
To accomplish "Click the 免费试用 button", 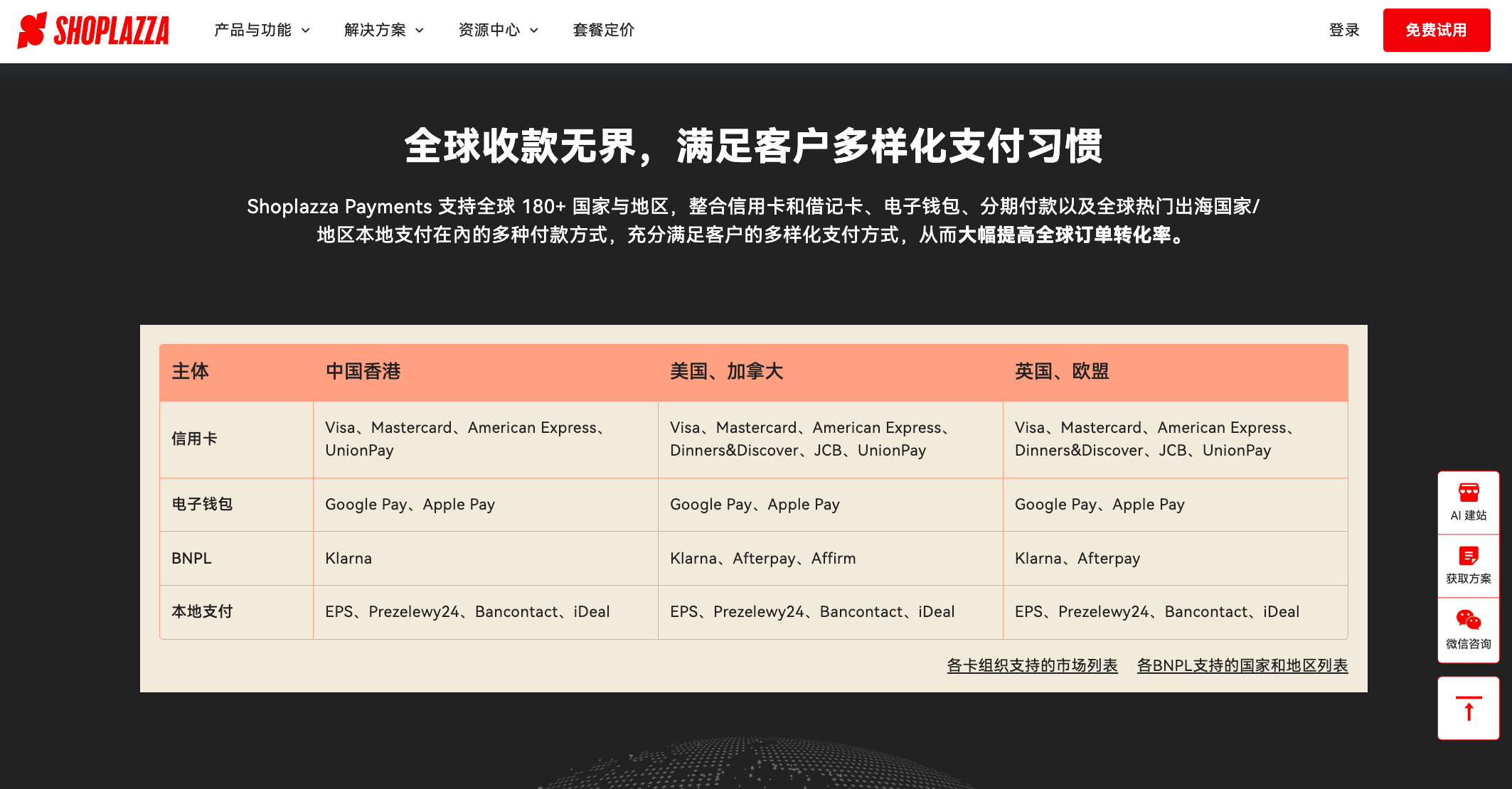I will coord(1437,31).
